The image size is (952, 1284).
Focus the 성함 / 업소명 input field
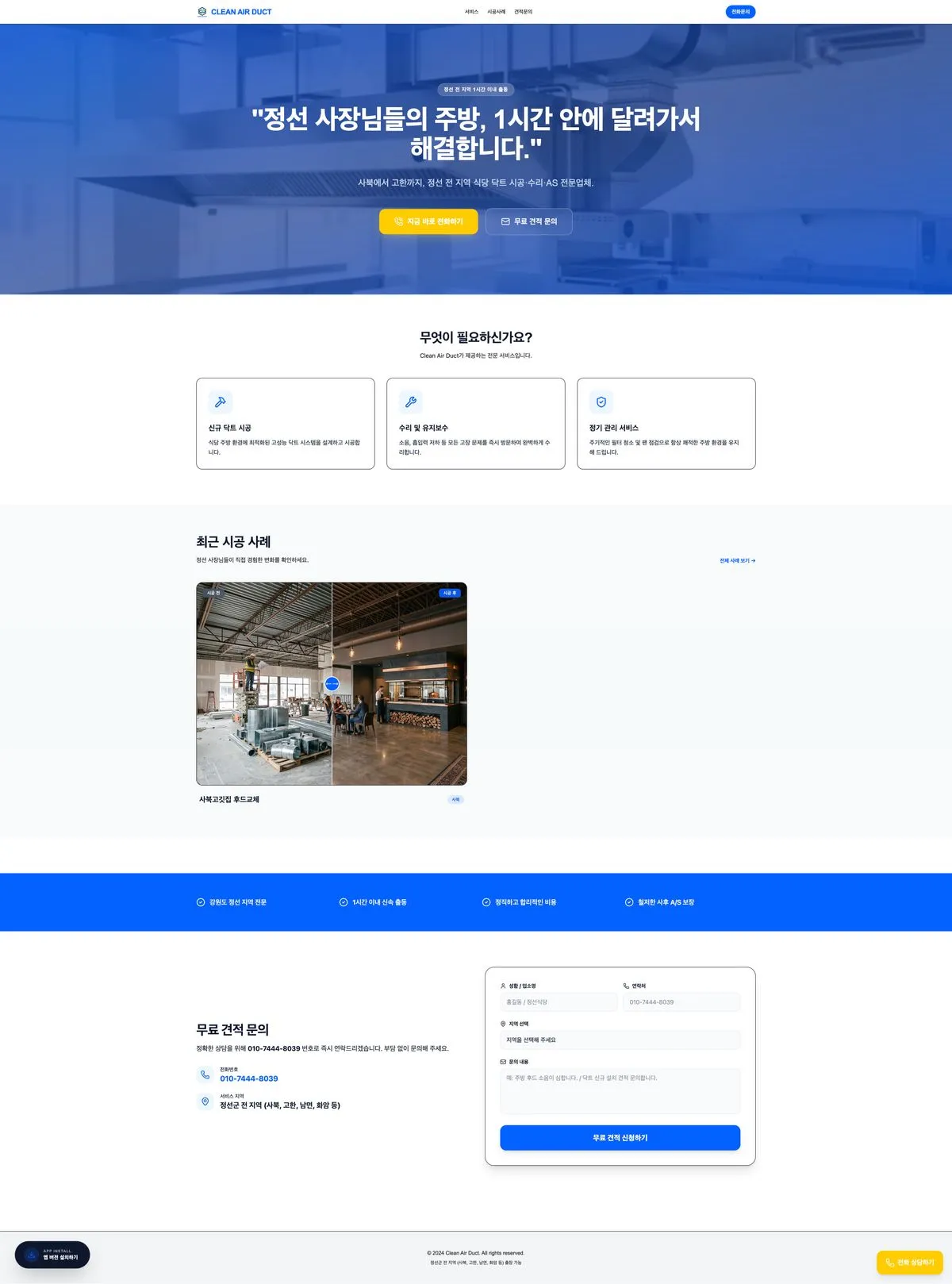pyautogui.click(x=559, y=1002)
